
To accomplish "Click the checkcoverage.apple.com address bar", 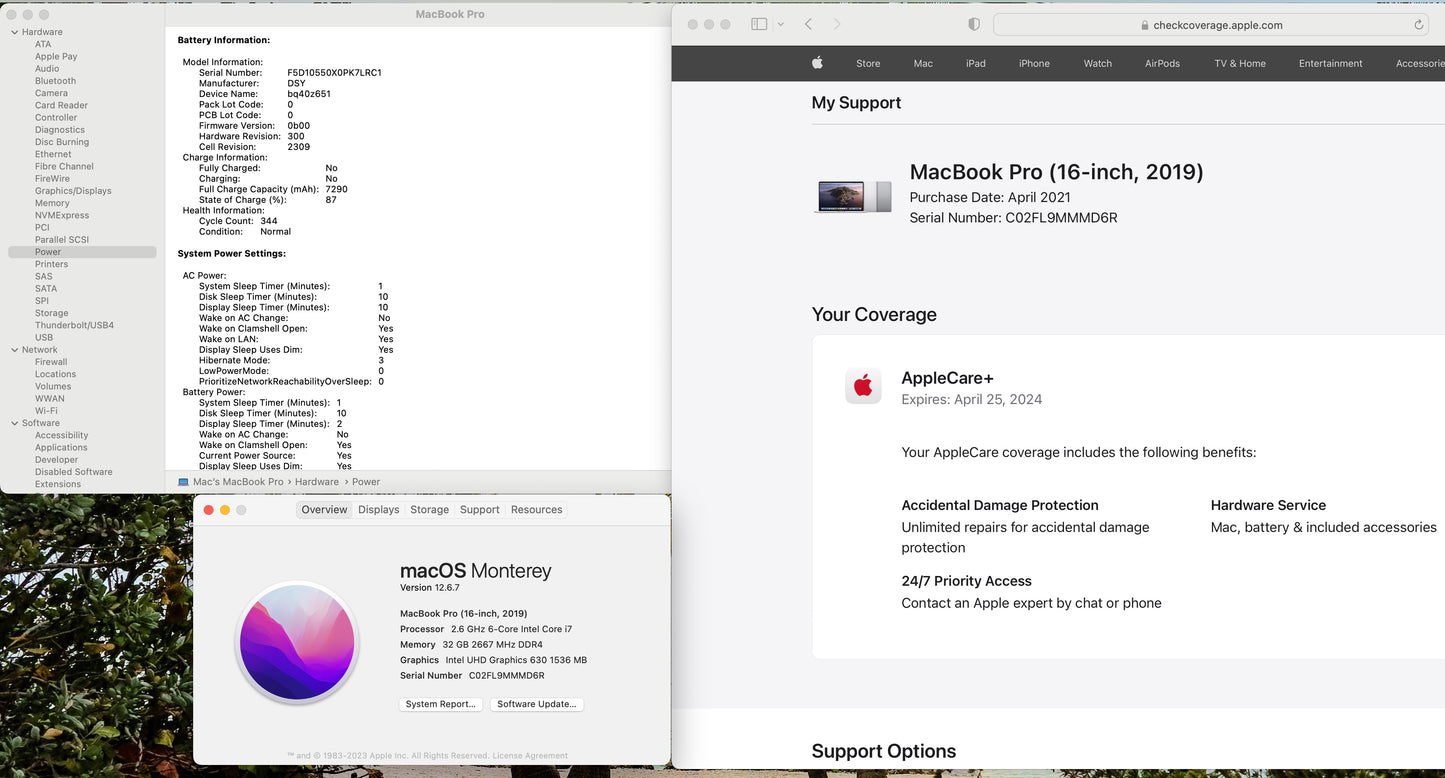I will 1210,25.
